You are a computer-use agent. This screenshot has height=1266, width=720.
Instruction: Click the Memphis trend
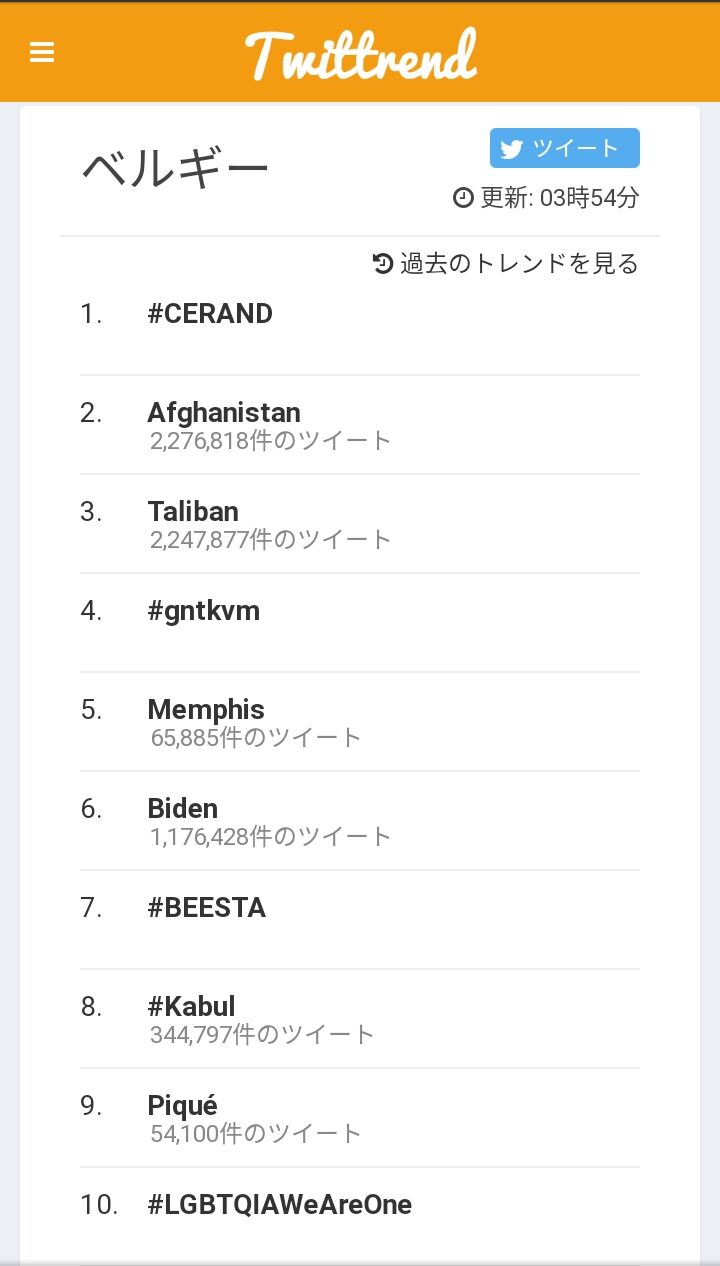[206, 709]
